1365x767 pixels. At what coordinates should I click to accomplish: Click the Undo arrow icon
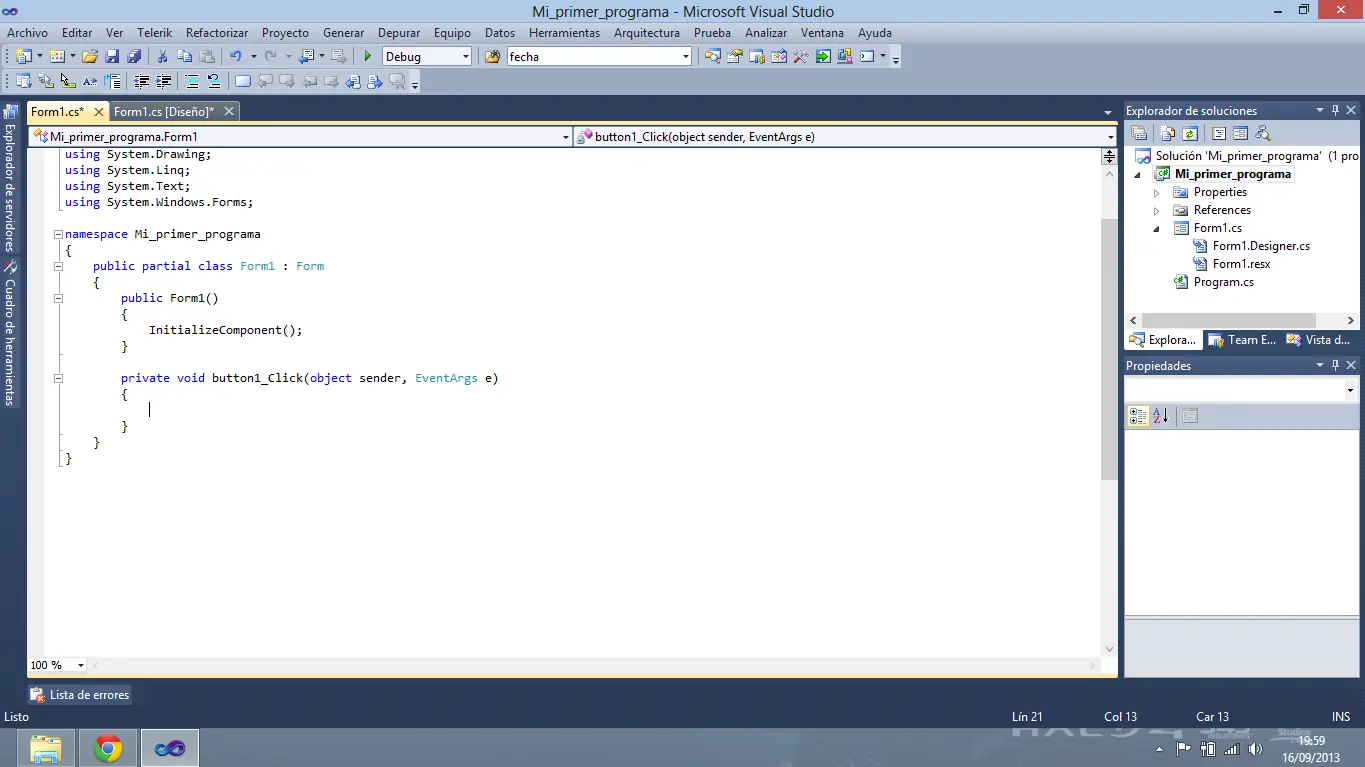tap(236, 57)
